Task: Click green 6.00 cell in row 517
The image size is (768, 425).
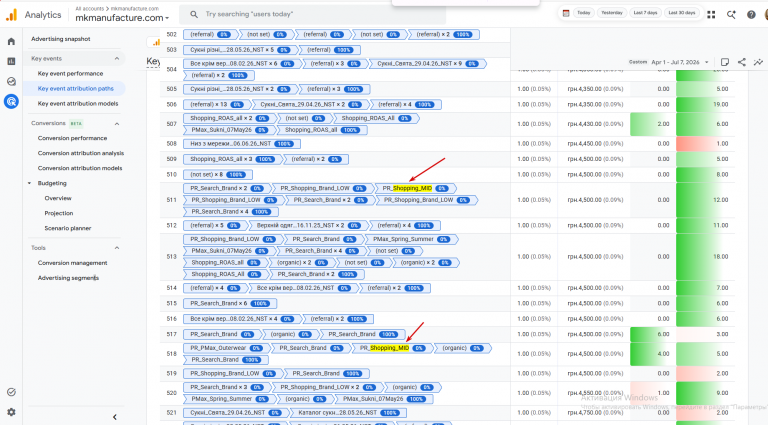Action: click(x=653, y=334)
